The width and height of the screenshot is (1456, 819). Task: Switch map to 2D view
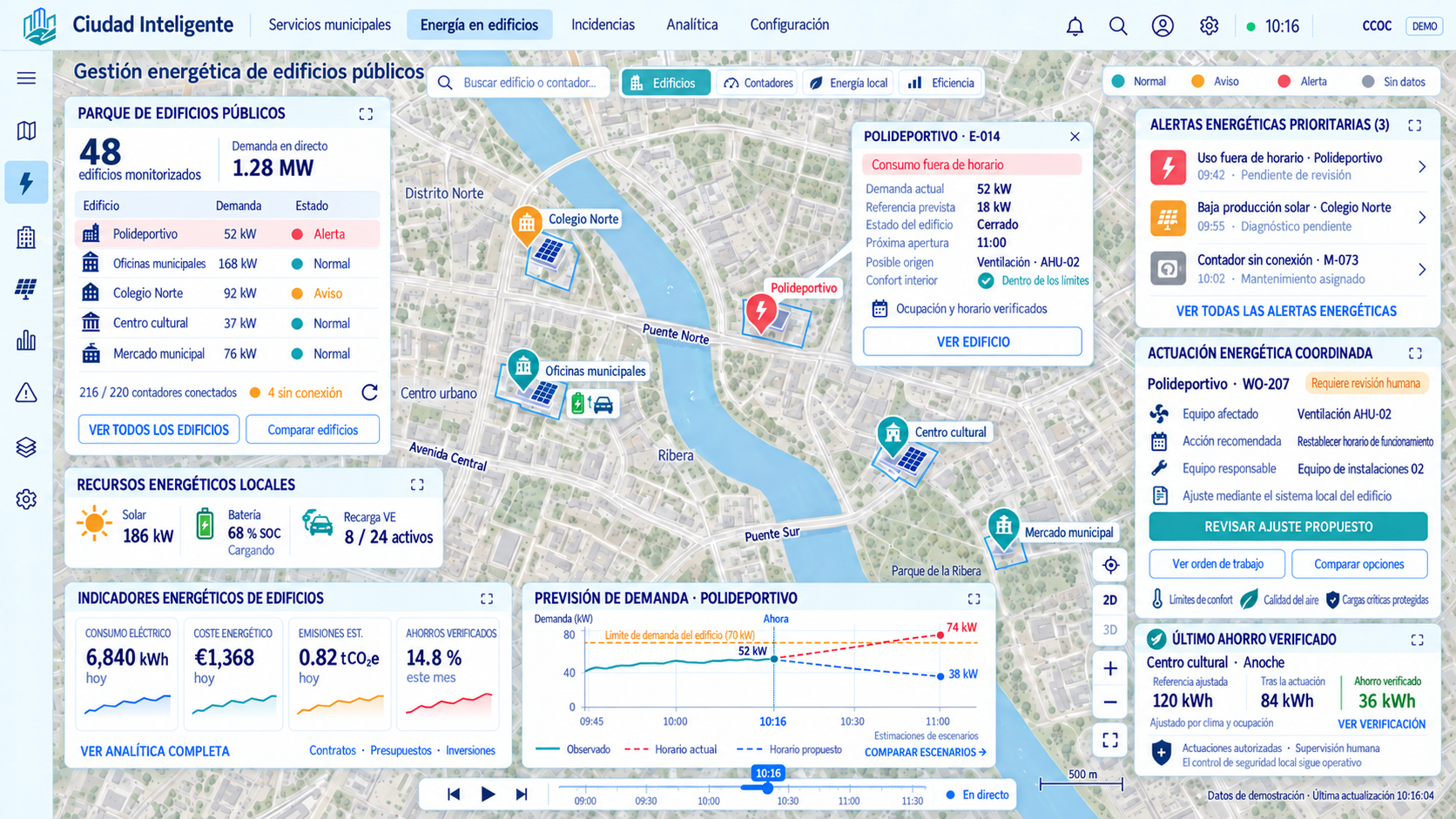(x=1110, y=600)
